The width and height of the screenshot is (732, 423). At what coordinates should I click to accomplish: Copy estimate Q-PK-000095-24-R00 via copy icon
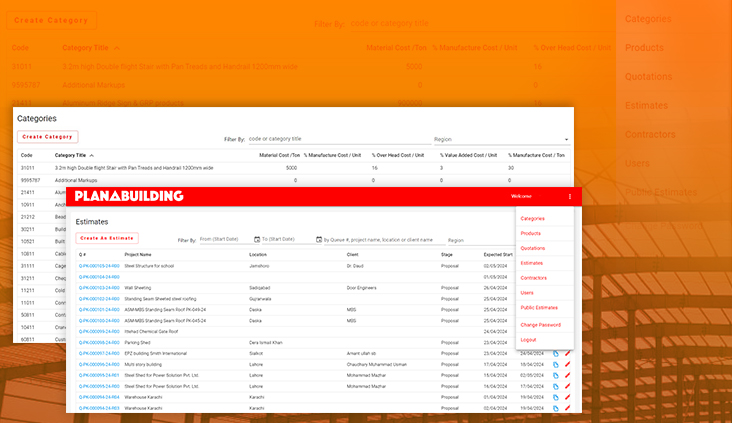556,387
